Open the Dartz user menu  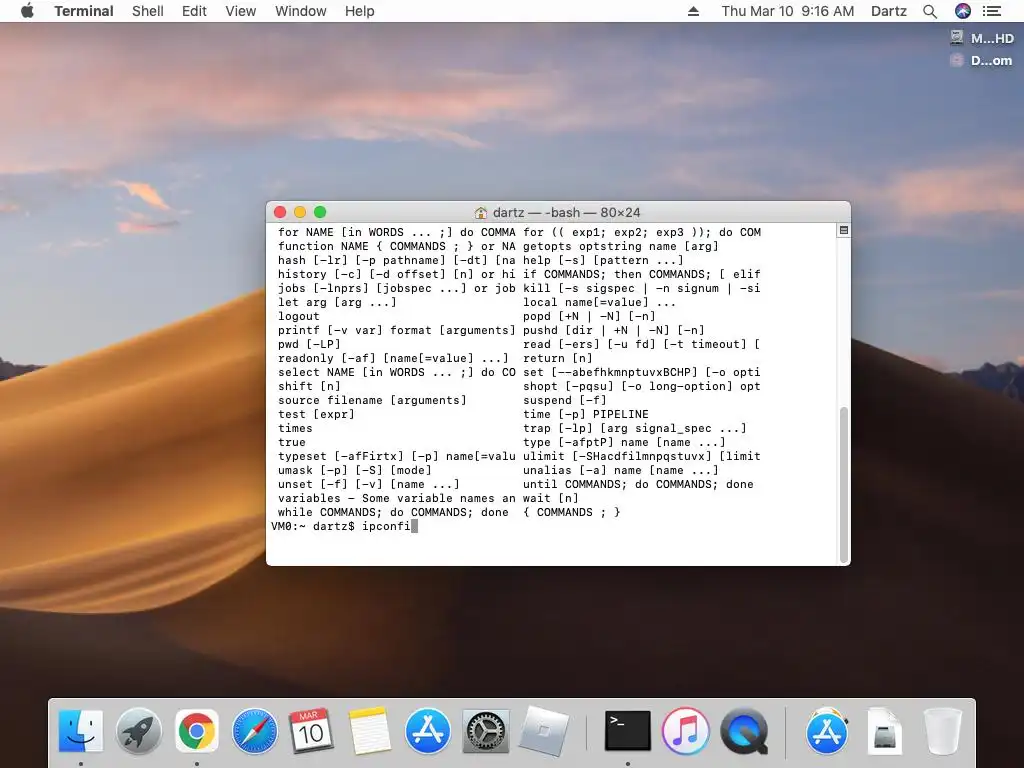tap(889, 11)
